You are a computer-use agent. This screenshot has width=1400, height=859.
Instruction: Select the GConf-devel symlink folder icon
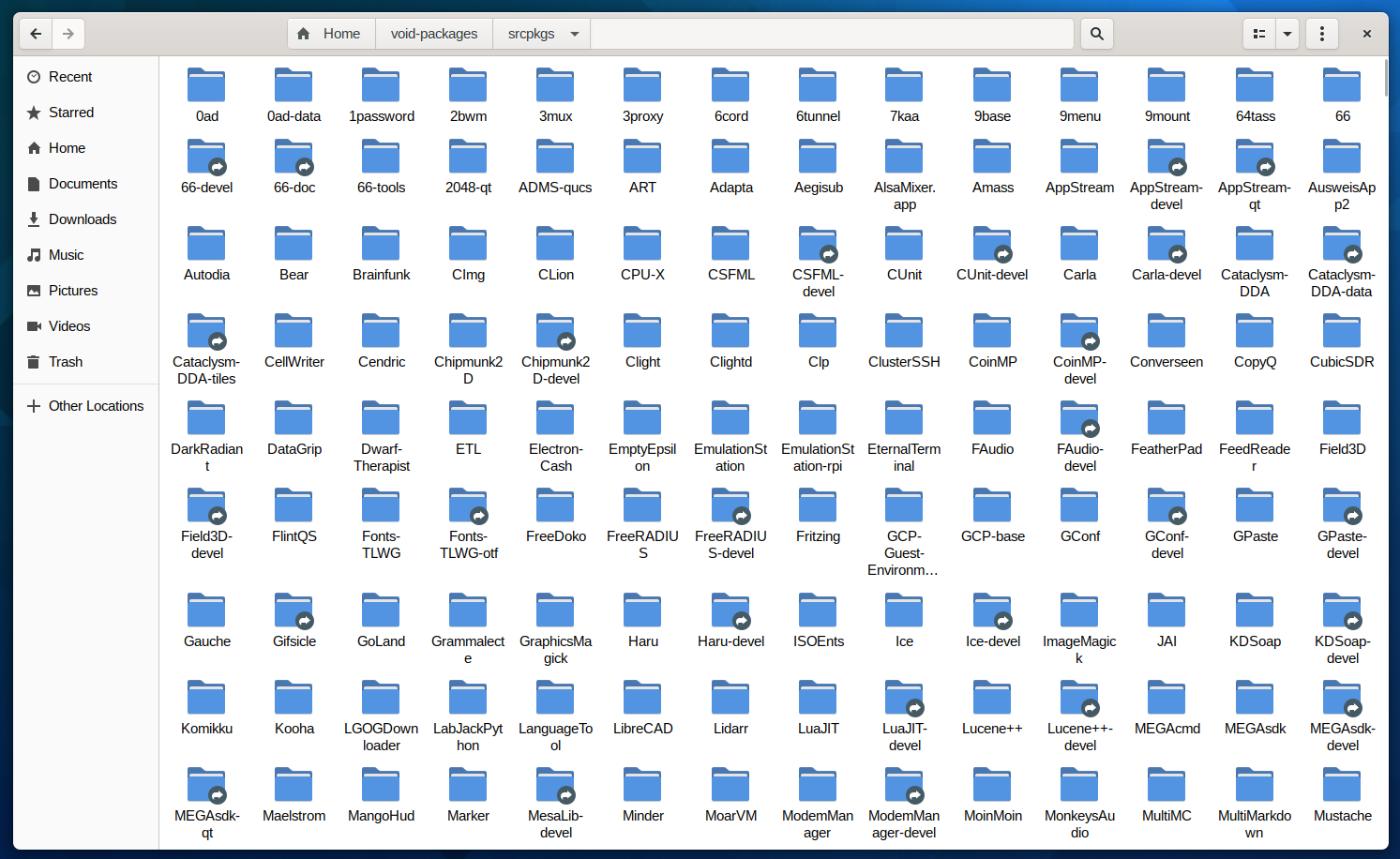[1167, 505]
